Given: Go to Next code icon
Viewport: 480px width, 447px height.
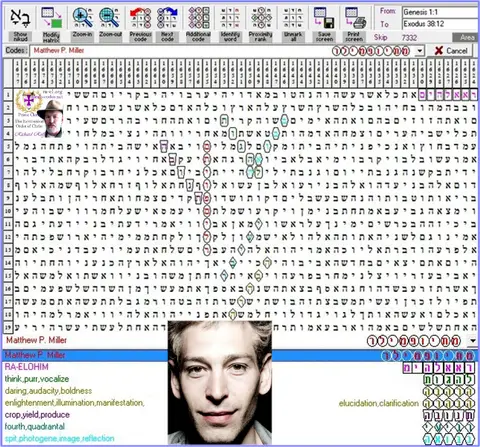Looking at the screenshot, I should point(167,18).
